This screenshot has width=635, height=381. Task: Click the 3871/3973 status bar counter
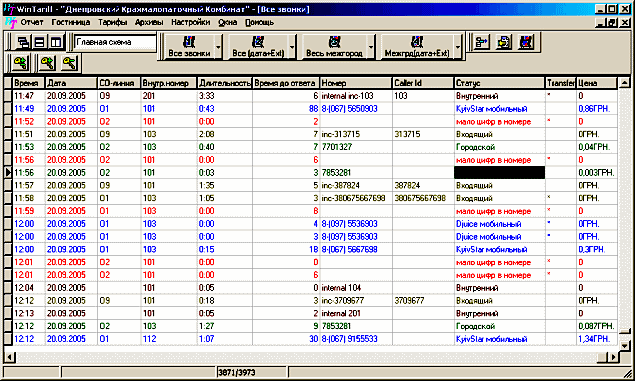(x=251, y=372)
